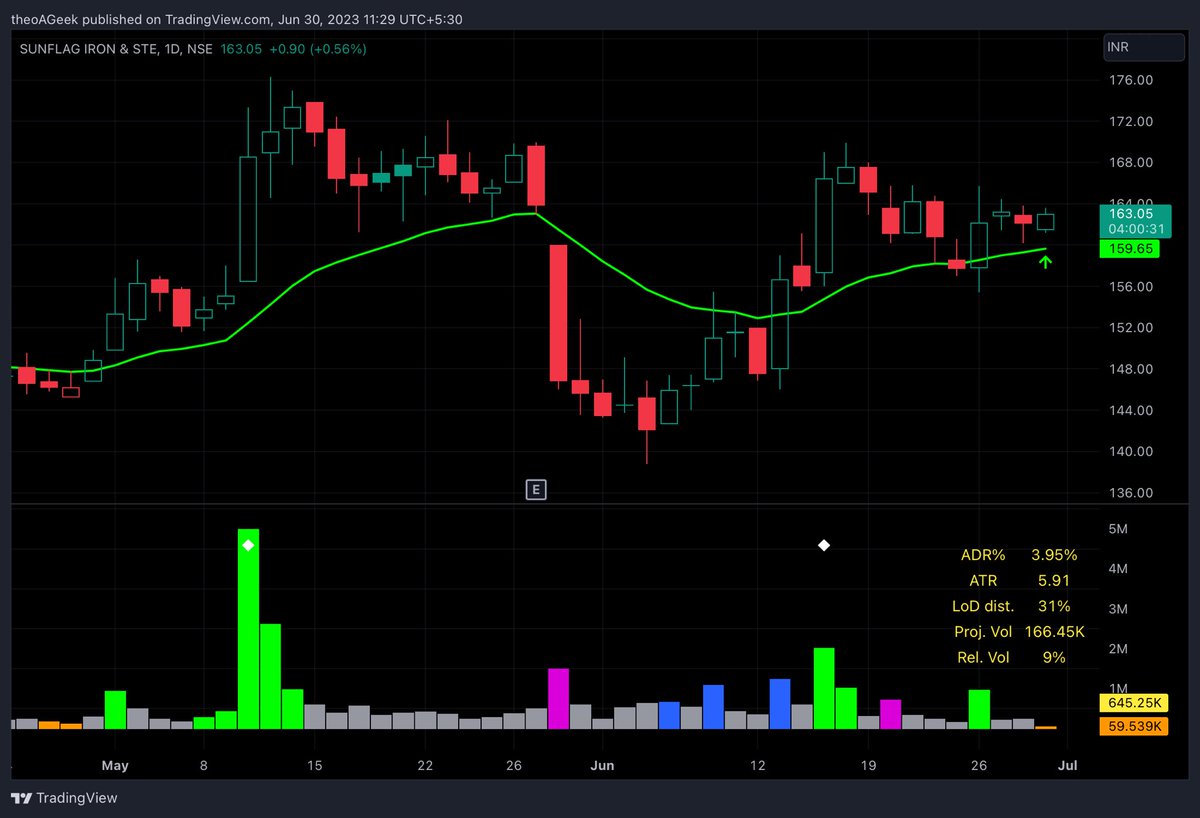Click the Jul date axis label
Screen dimensions: 1200x818
(1067, 765)
